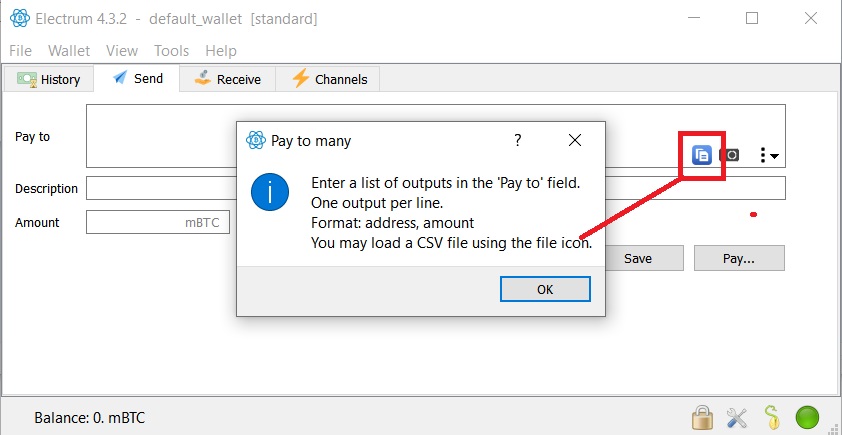The height and width of the screenshot is (435, 842).
Task: Expand the three-dots options dropdown
Action: 769,156
